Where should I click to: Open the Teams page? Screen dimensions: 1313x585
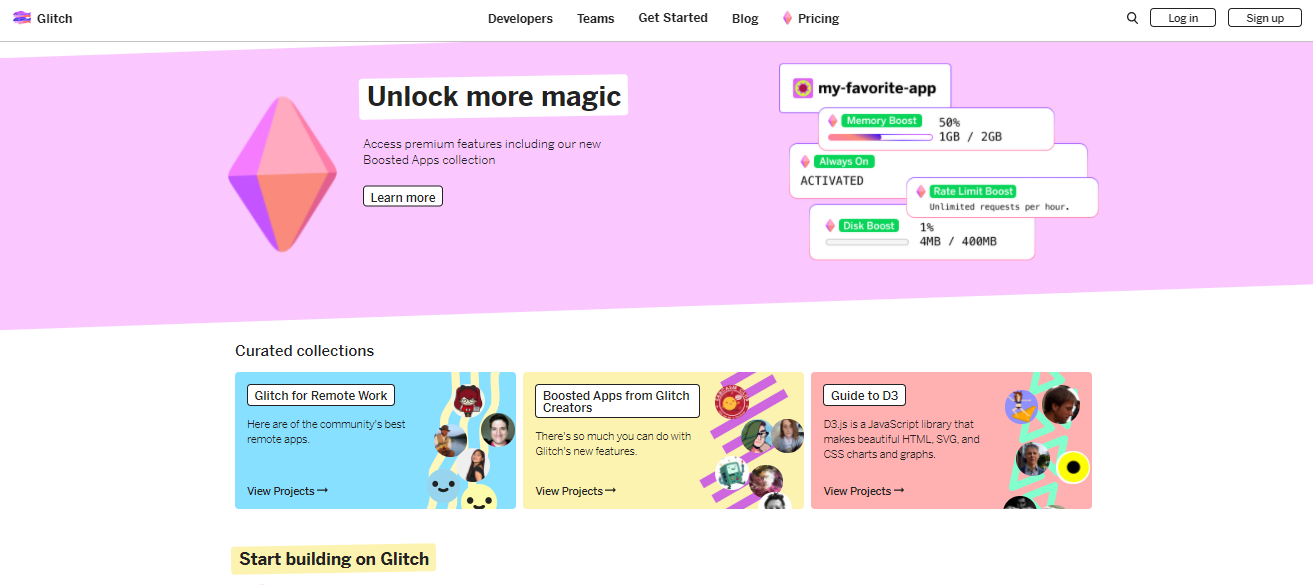click(596, 18)
